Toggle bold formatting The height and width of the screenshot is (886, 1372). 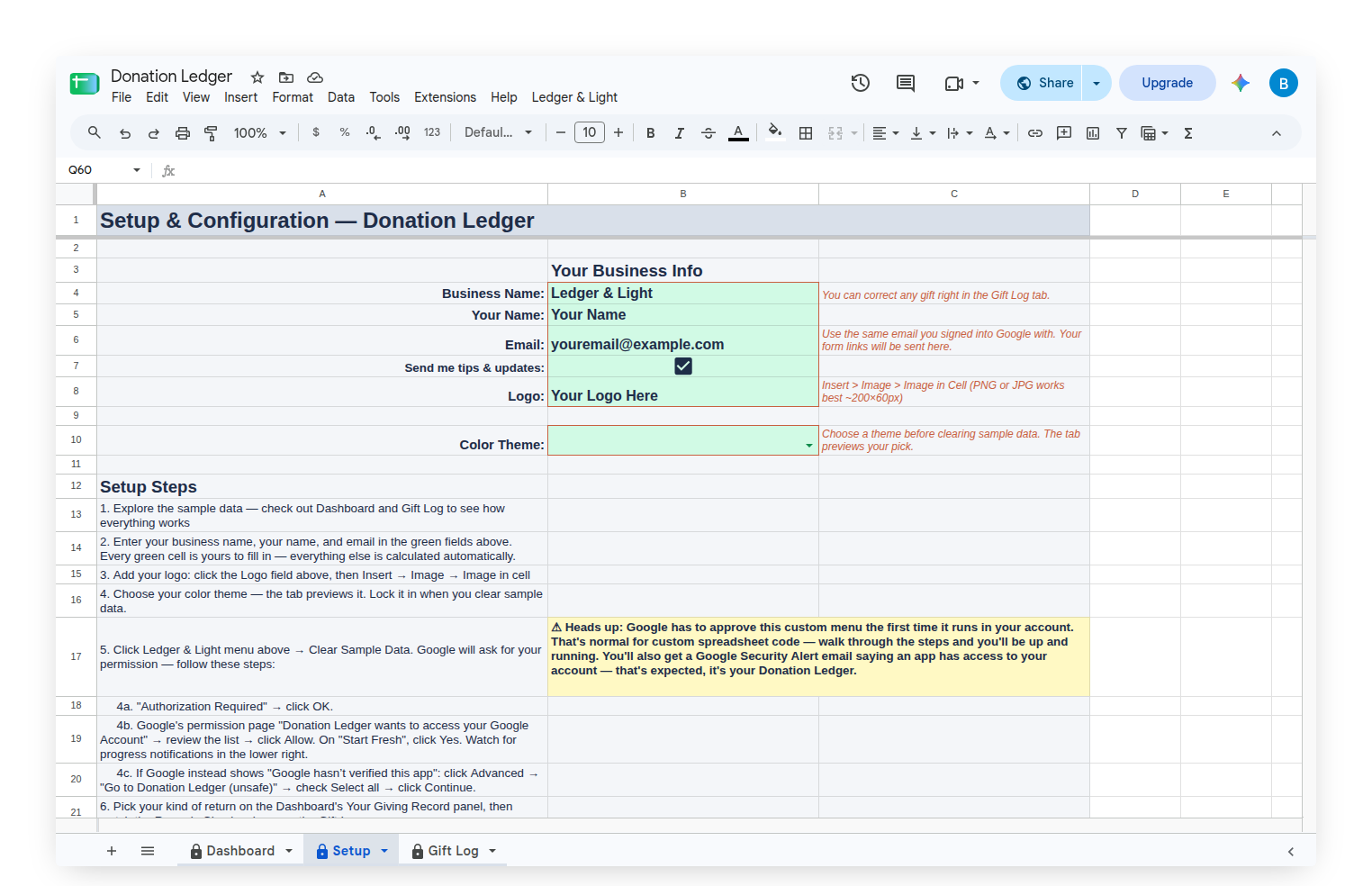651,133
